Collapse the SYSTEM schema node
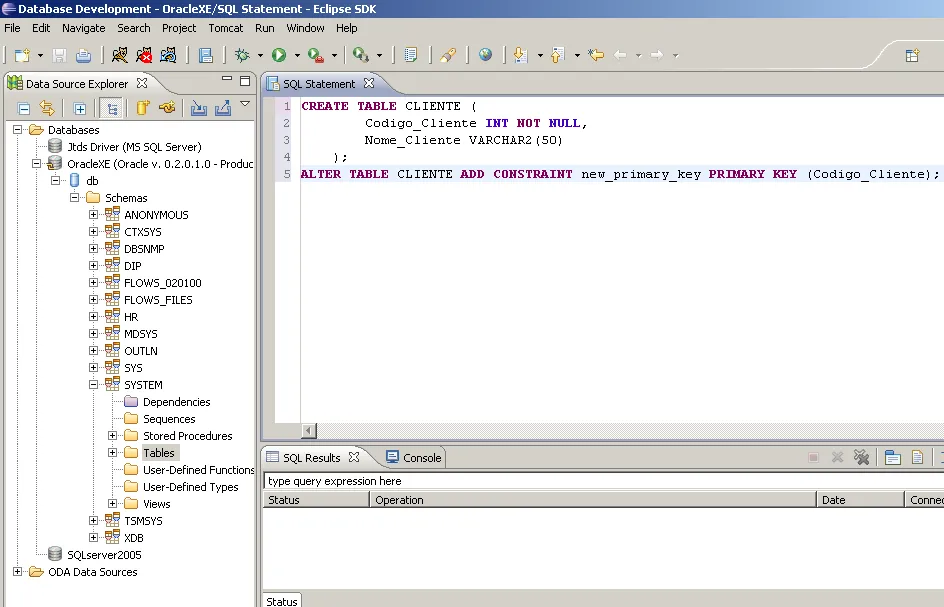Viewport: 944px width, 607px height. click(x=94, y=385)
